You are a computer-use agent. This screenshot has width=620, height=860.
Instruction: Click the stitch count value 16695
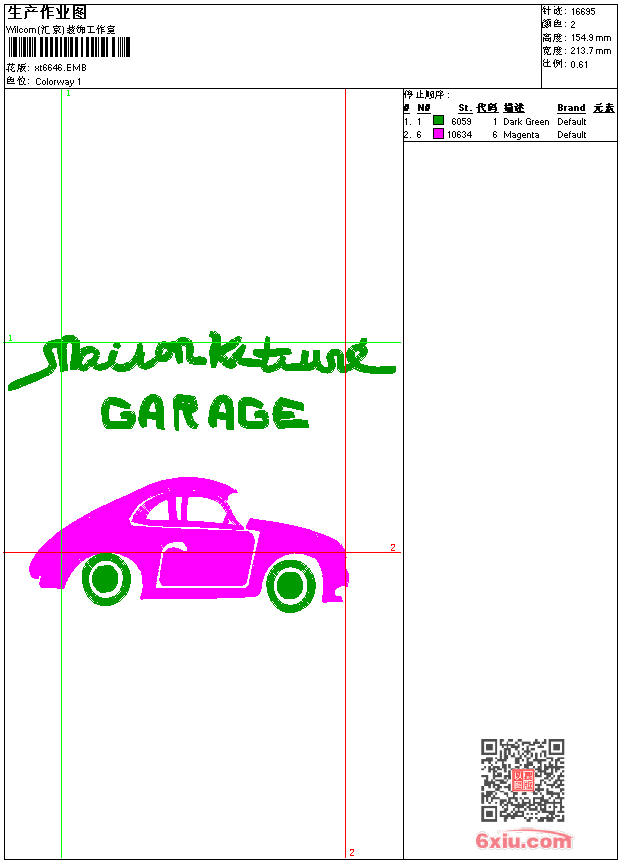pos(583,12)
